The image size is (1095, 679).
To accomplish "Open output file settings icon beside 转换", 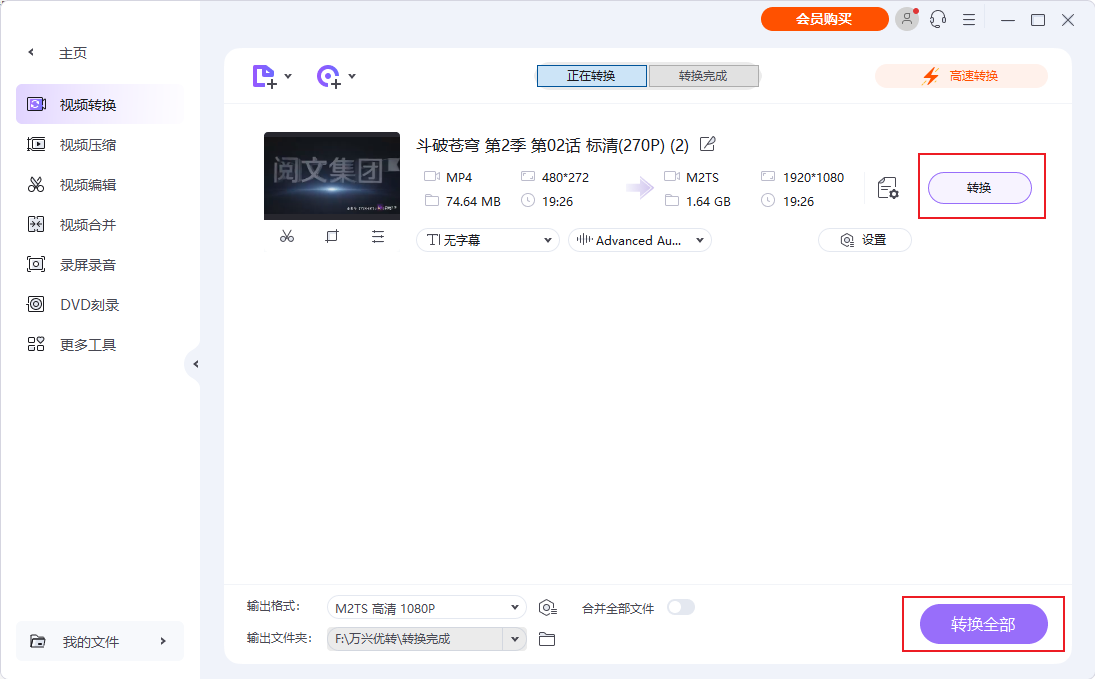I will click(887, 188).
